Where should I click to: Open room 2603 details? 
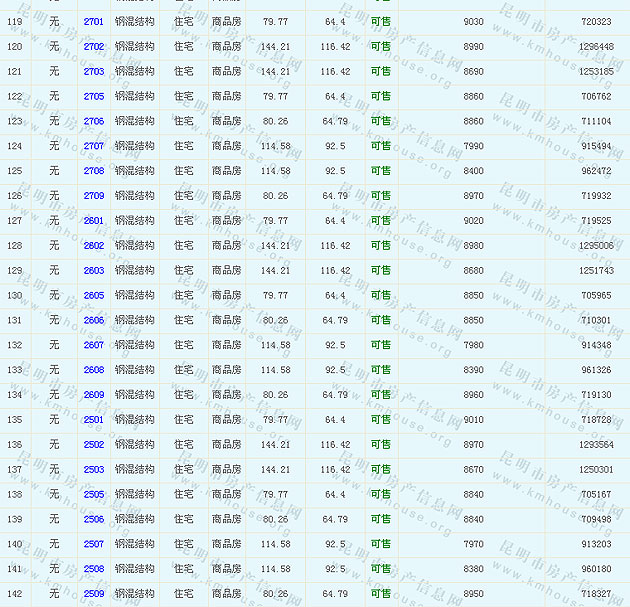click(x=93, y=271)
